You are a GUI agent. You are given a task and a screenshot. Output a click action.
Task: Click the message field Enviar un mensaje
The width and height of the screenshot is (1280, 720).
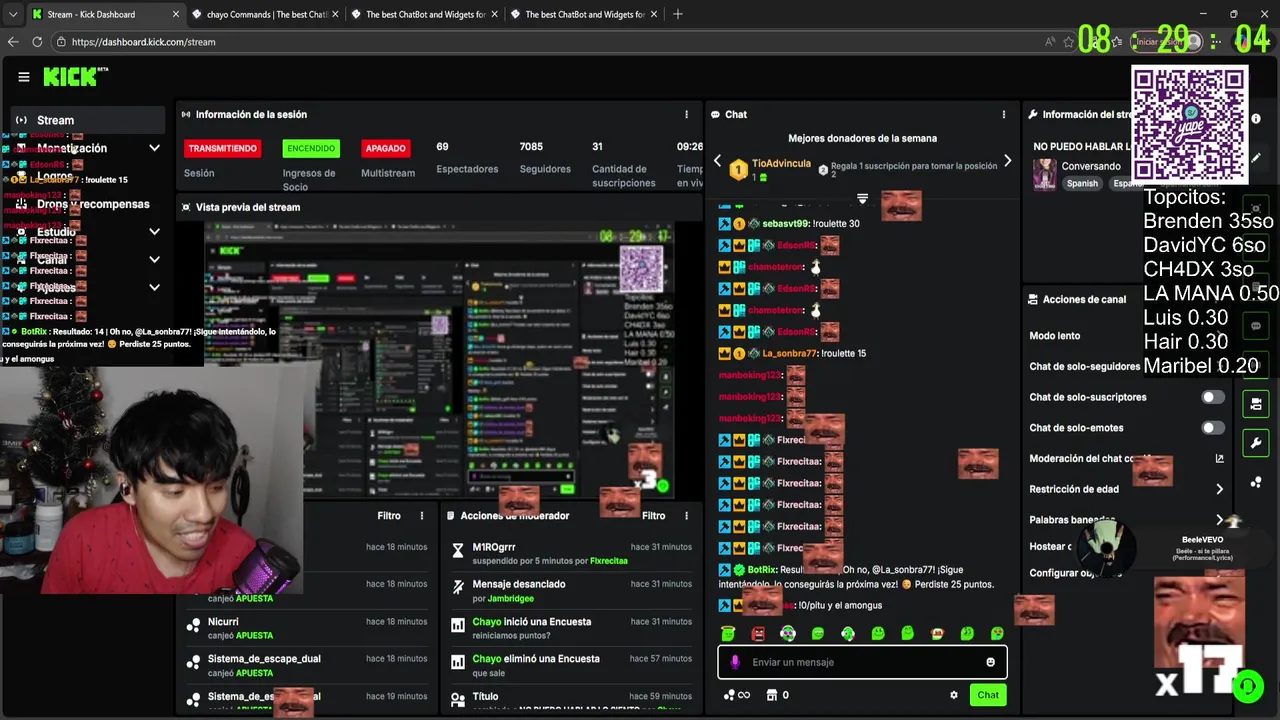(862, 662)
